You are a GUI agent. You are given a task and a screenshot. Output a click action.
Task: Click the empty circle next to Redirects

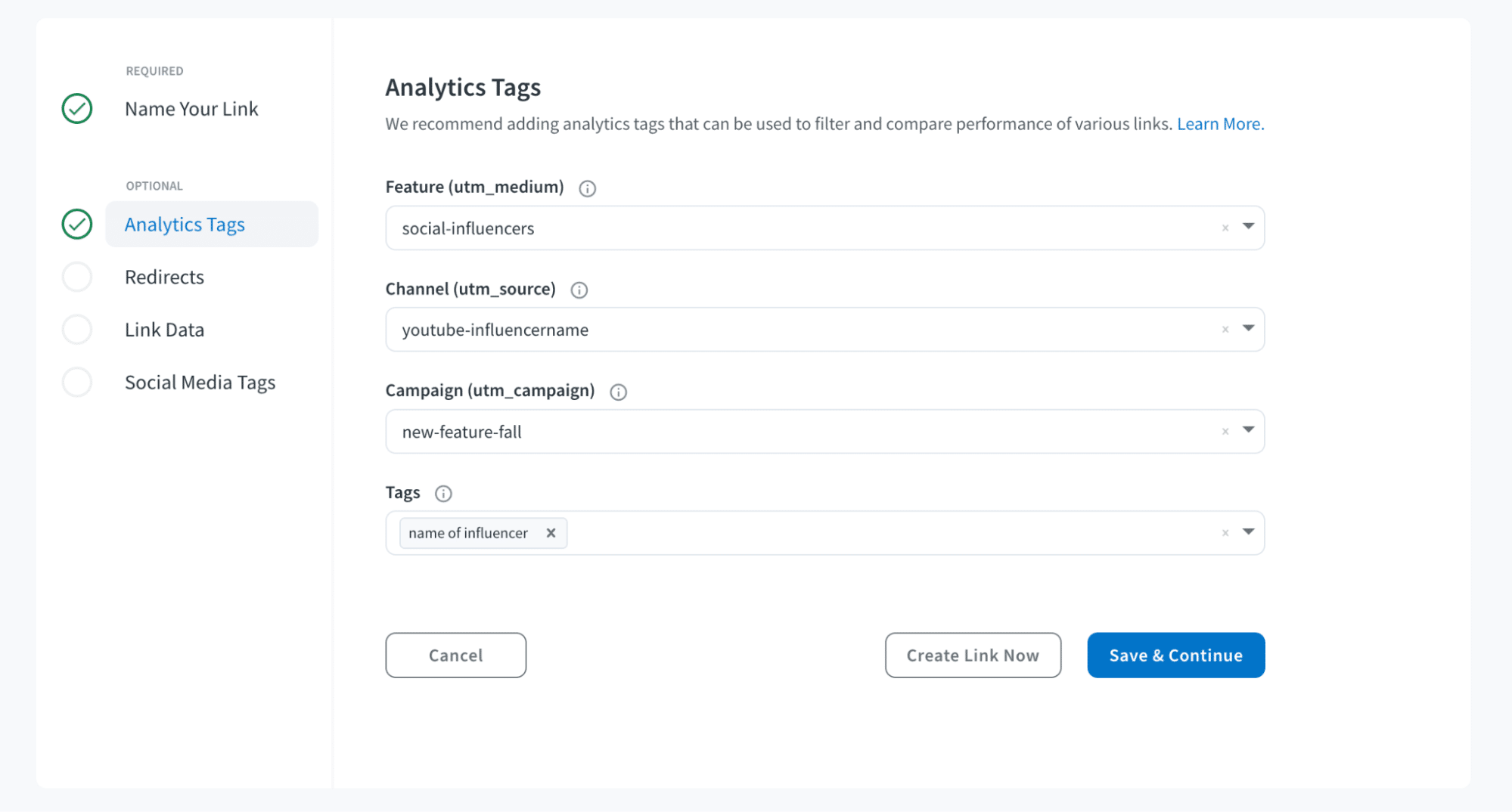coord(76,277)
